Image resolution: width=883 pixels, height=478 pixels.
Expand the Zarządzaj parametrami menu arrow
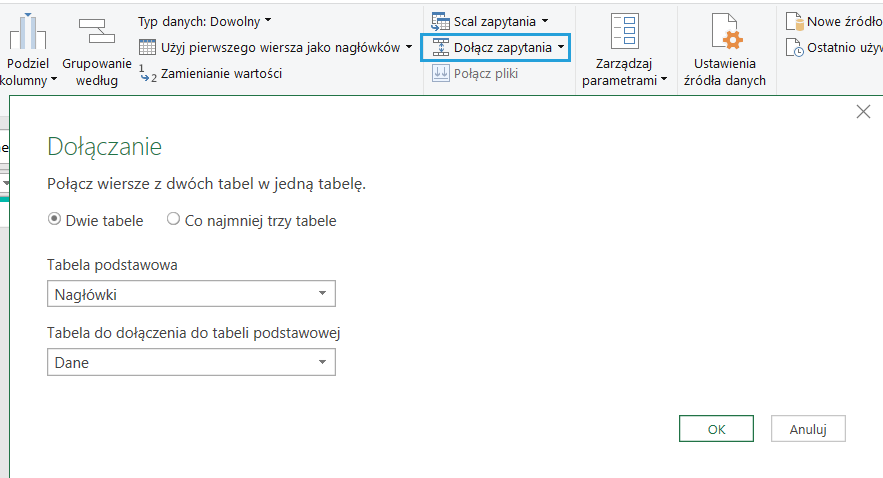pos(663,81)
